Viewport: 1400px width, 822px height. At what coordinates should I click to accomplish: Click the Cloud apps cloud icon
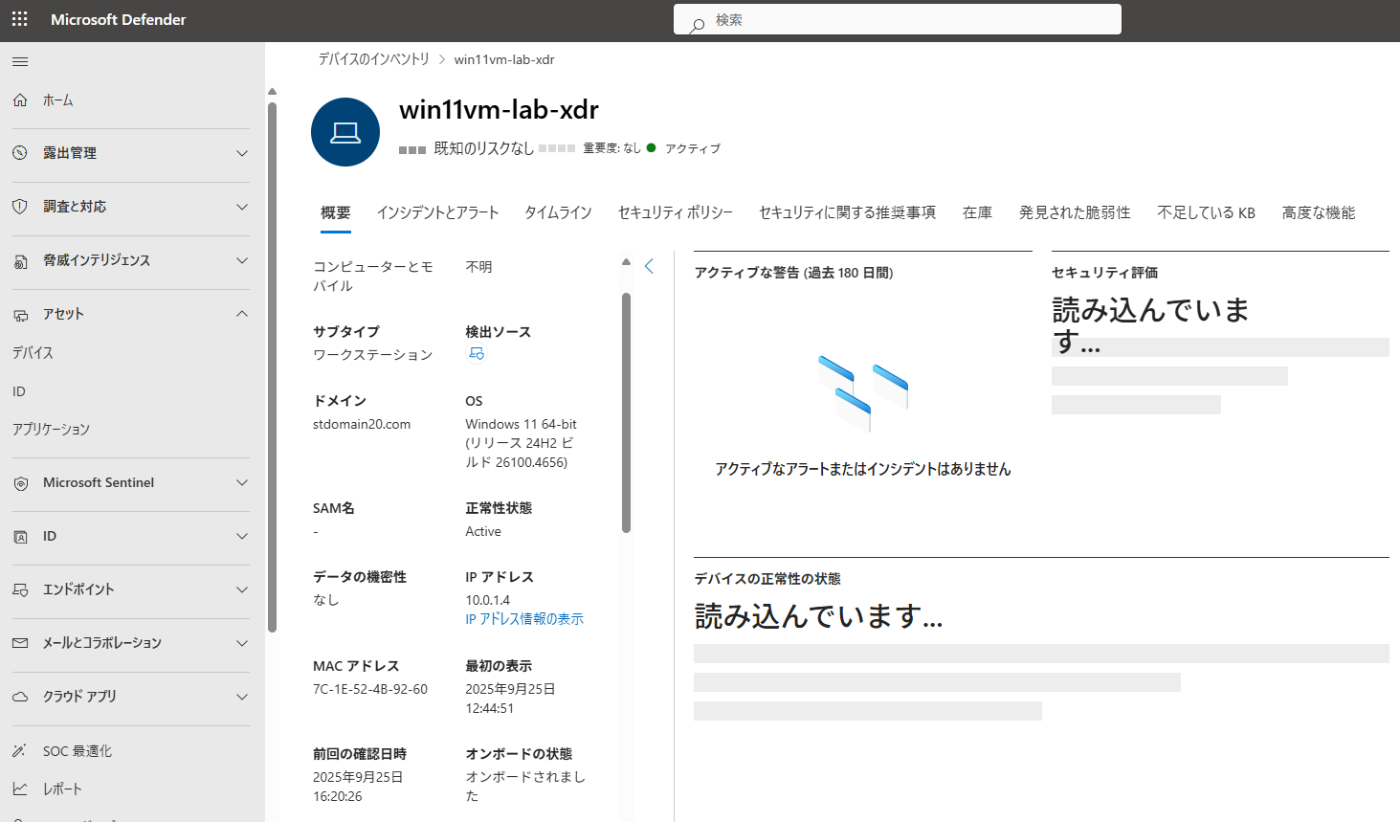[x=20, y=696]
